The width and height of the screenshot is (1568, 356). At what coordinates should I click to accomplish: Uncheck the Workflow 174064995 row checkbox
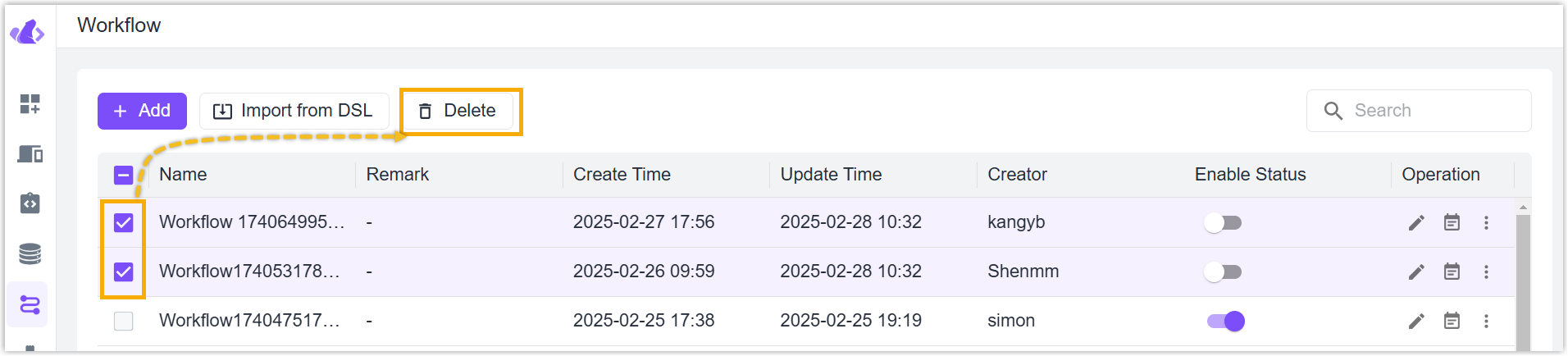tap(124, 222)
